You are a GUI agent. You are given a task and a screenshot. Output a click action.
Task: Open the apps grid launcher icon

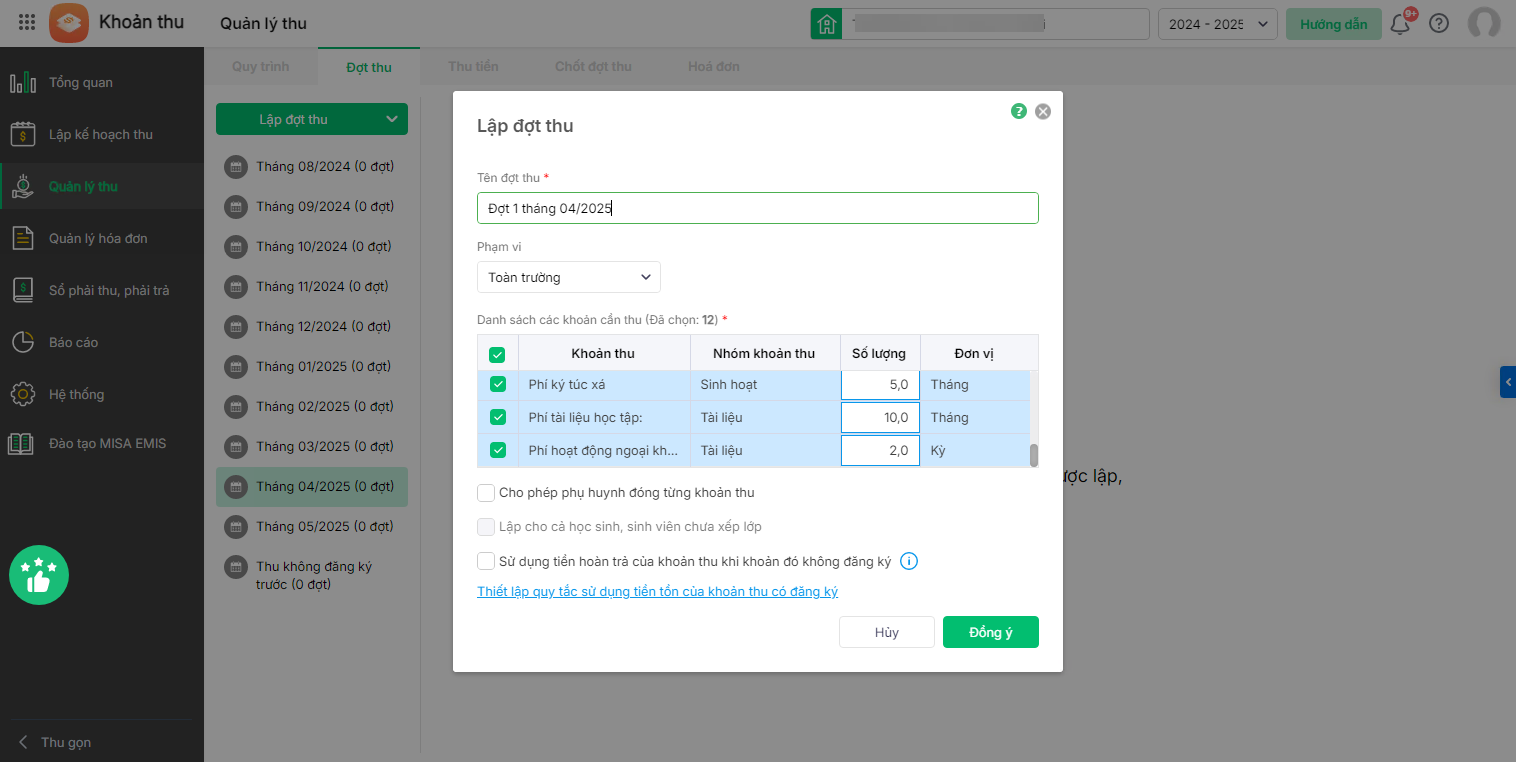click(x=28, y=22)
